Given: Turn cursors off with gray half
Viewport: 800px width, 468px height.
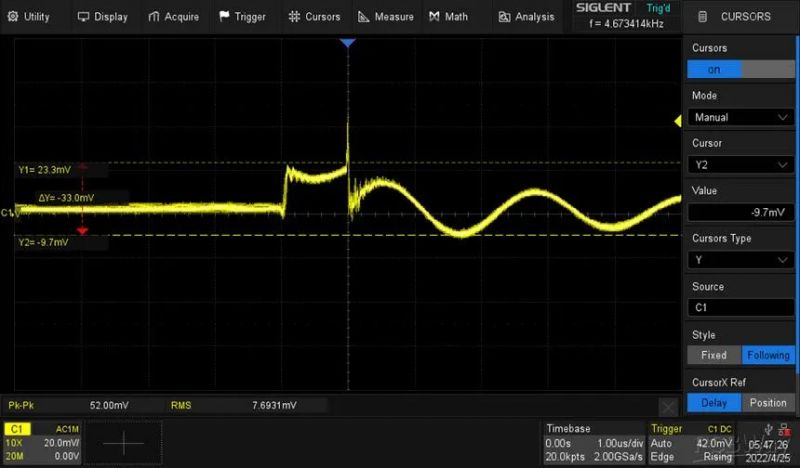Looking at the screenshot, I should pos(768,69).
